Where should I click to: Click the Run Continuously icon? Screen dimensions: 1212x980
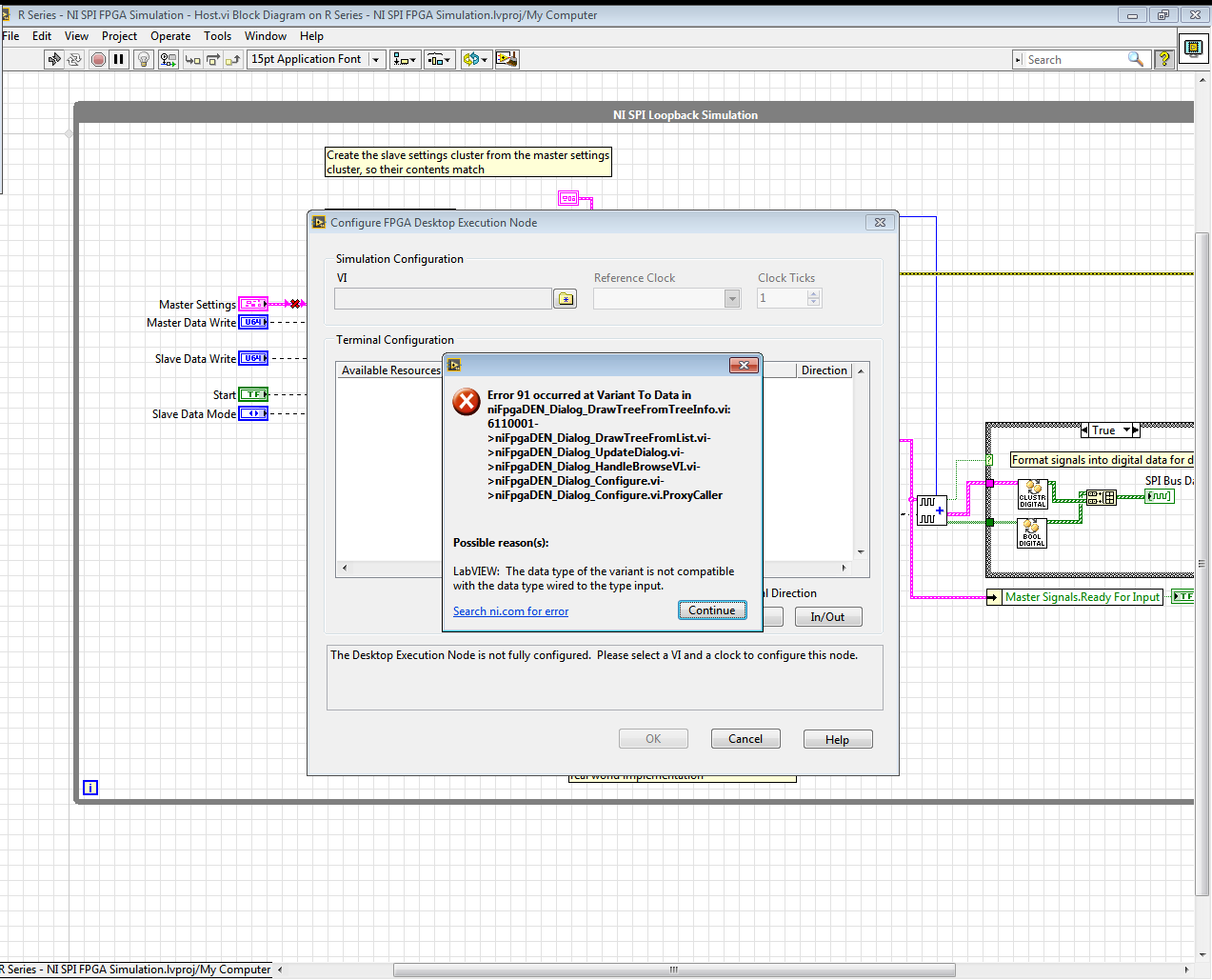click(74, 59)
